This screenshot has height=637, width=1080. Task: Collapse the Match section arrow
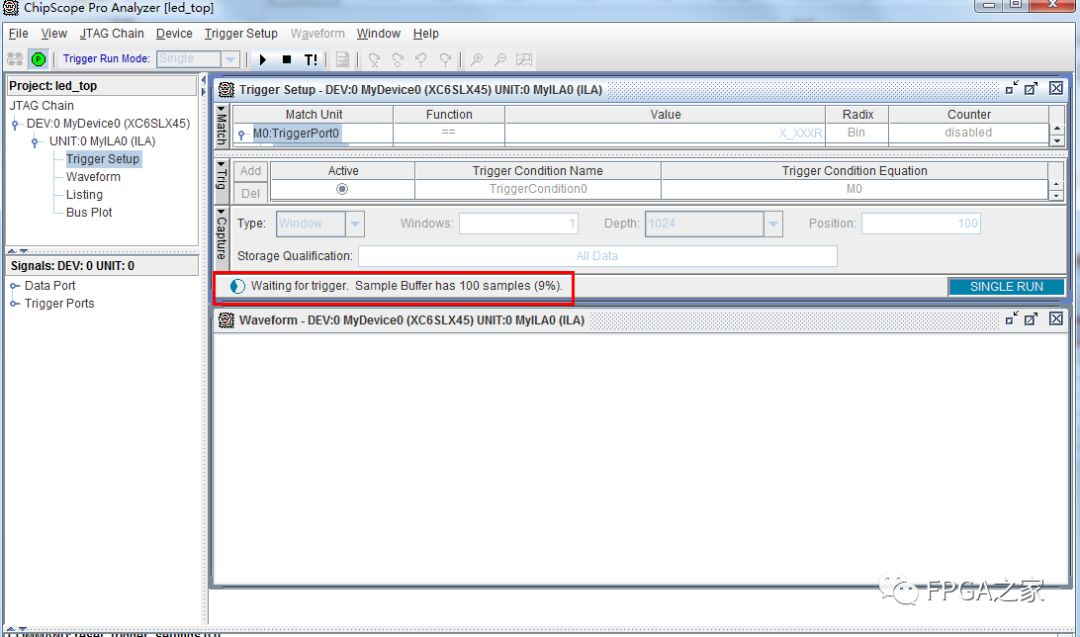pos(221,109)
